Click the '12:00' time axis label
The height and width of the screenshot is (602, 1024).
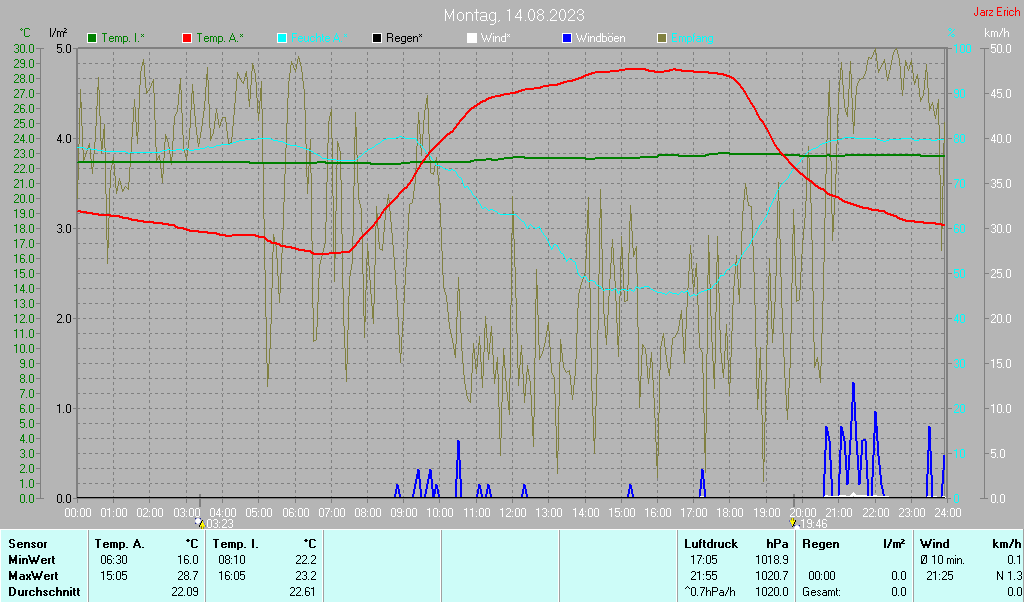tap(513, 513)
